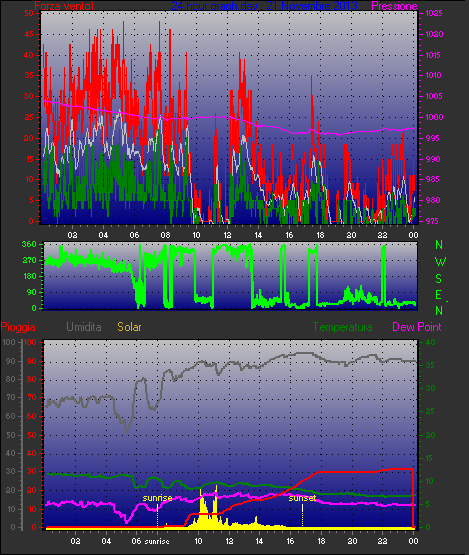The image size is (469, 555).
Task: Click the 08 hour label under wind graph
Action: click(165, 235)
